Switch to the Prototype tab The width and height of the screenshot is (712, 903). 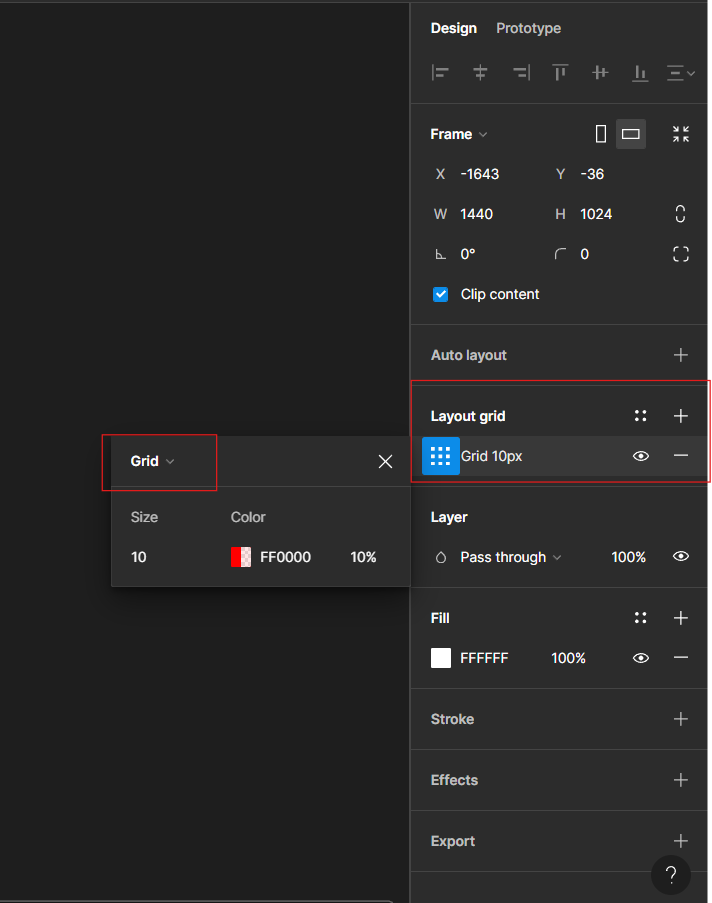tap(528, 28)
